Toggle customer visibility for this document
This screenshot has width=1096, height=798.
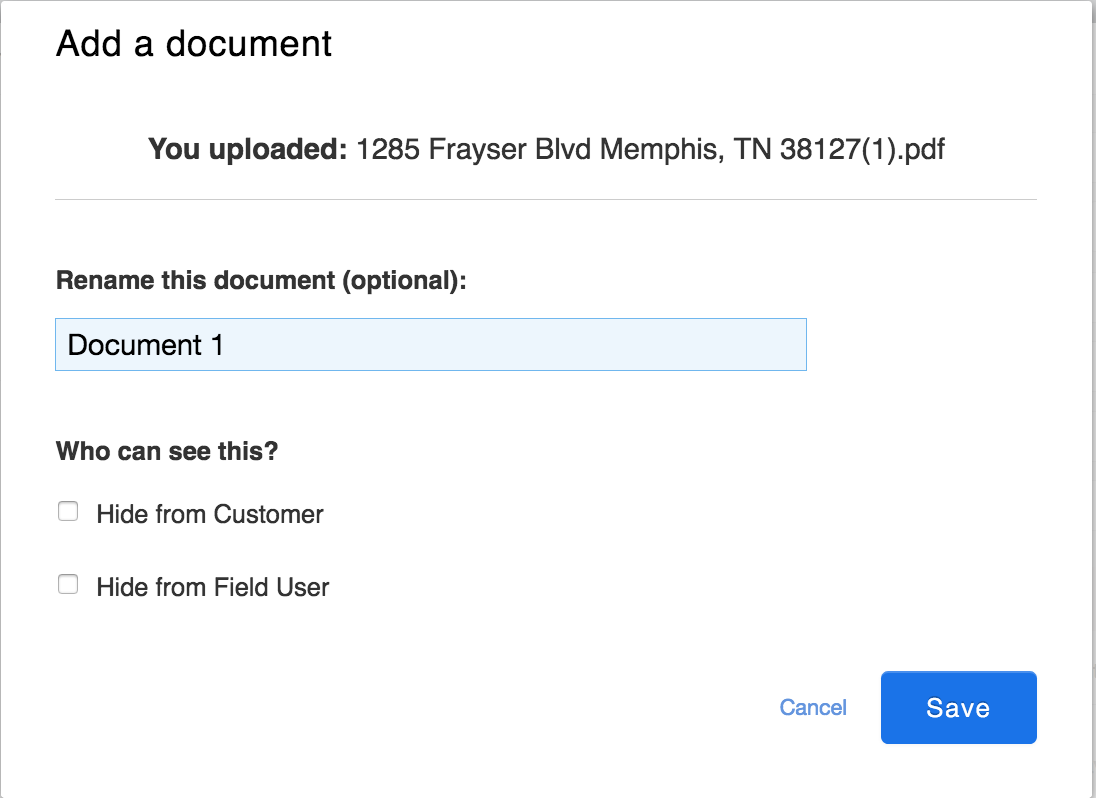pos(67,511)
